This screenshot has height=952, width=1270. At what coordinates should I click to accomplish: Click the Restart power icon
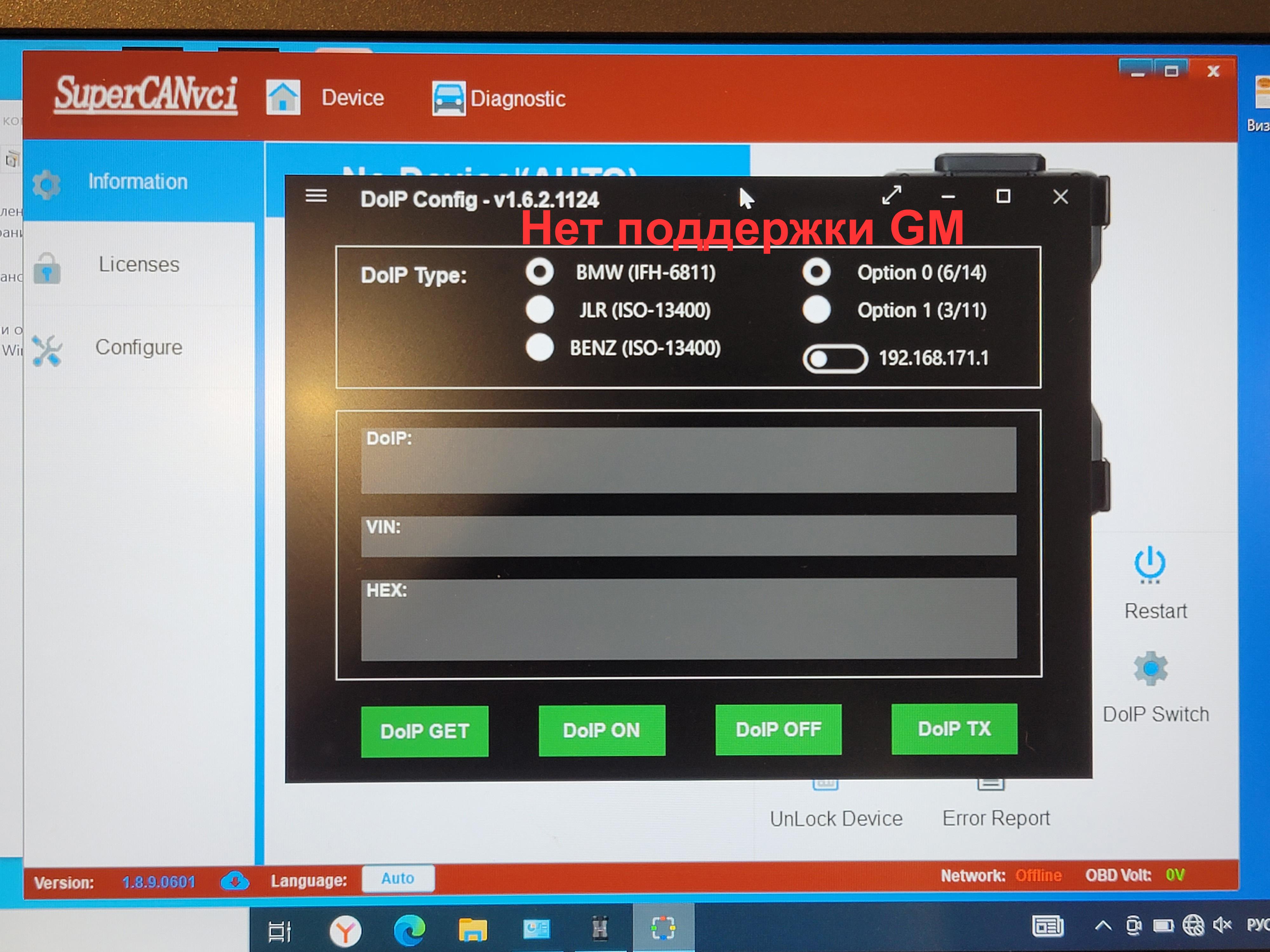click(x=1149, y=565)
